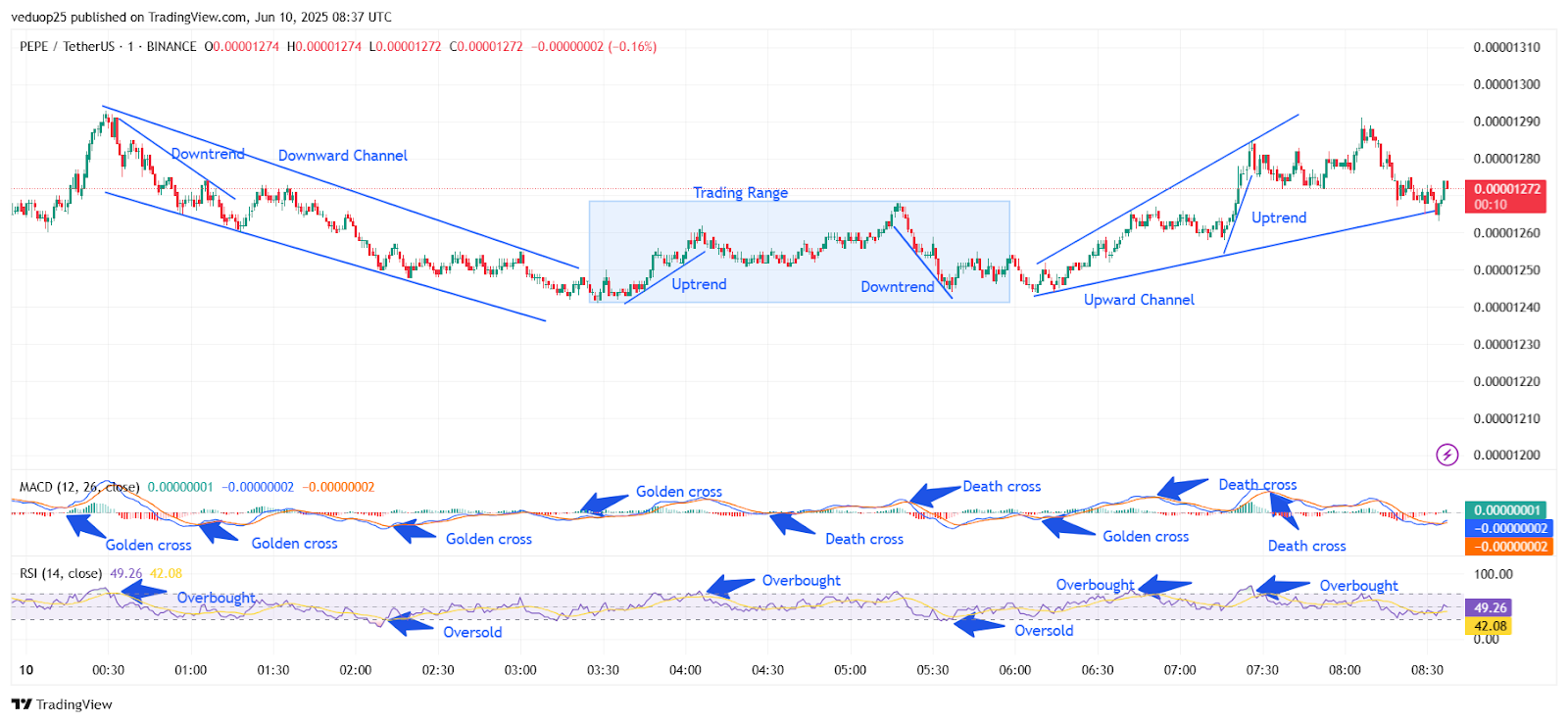Click the 100.00 label on RSI axis
The width and height of the screenshot is (1568, 723).
pos(1494,574)
